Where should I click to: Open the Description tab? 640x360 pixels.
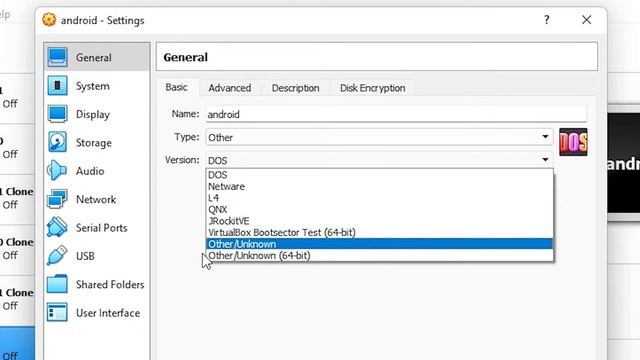(x=296, y=88)
